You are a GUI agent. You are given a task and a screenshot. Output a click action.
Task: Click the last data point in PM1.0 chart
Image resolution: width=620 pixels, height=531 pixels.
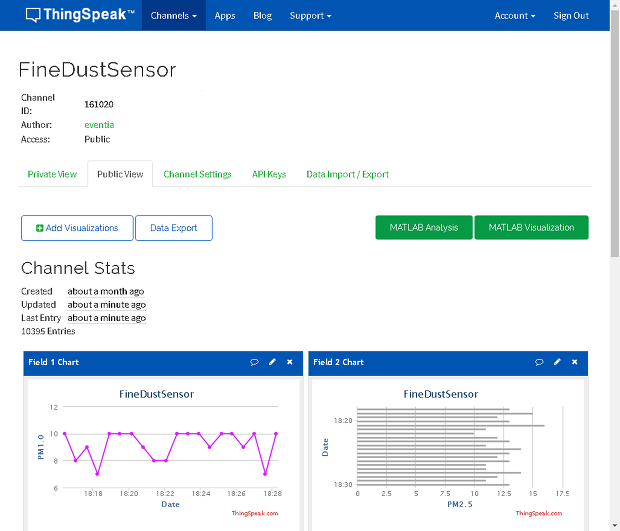tap(276, 434)
